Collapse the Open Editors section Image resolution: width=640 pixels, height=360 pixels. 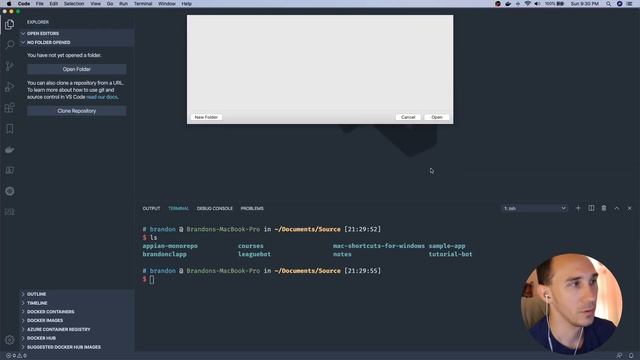(x=77, y=33)
